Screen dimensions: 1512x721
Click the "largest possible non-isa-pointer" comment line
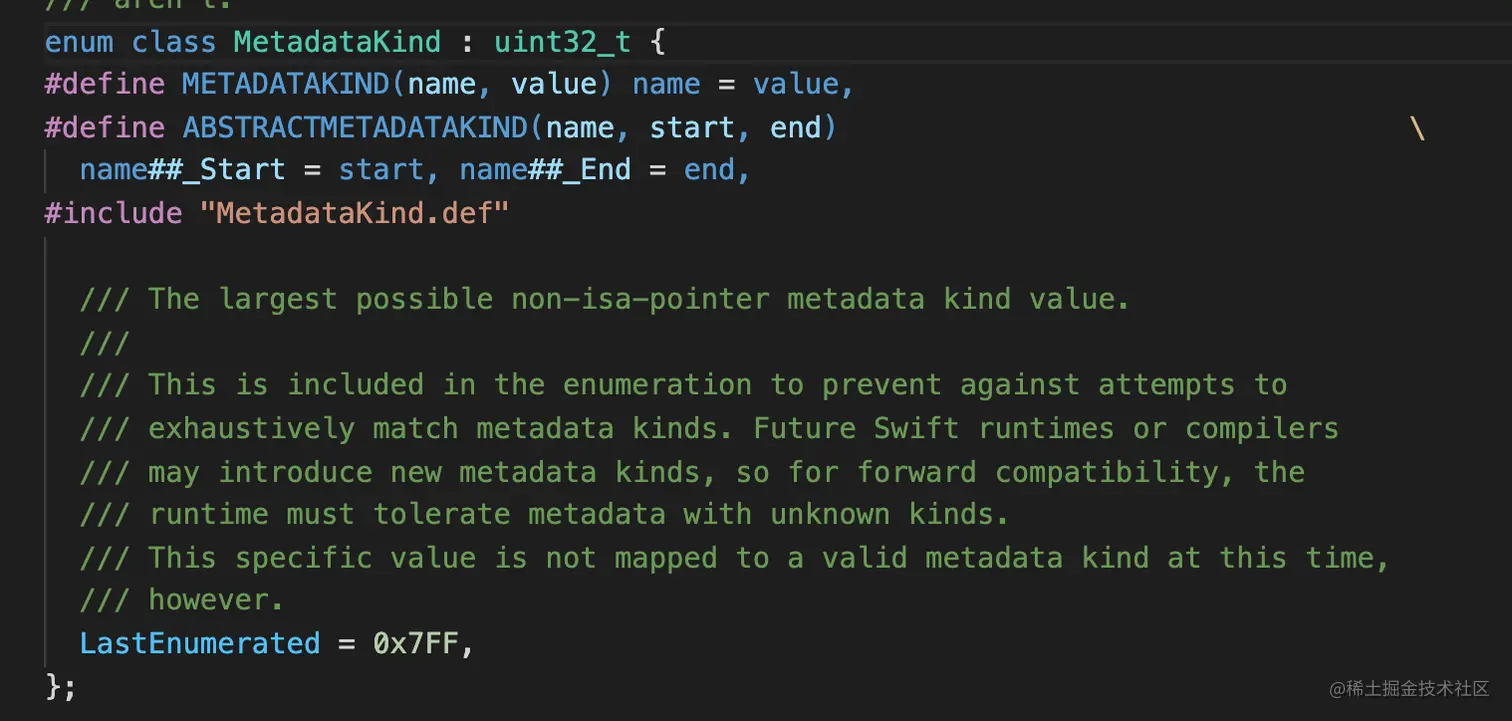tap(604, 298)
